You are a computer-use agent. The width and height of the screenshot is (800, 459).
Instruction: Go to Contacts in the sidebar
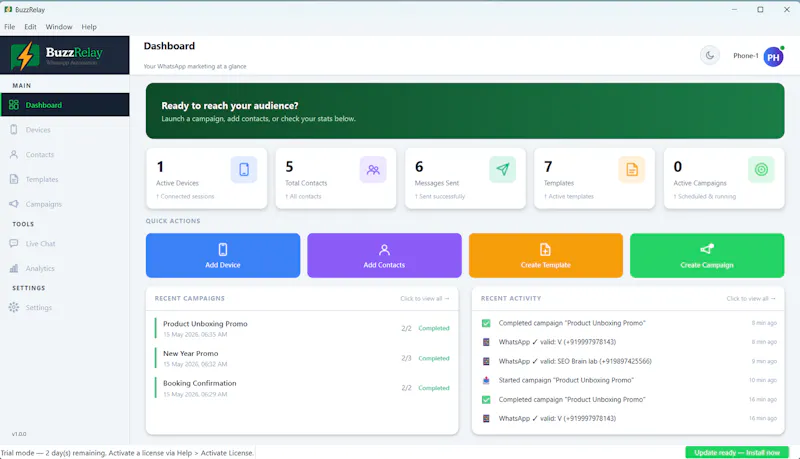pos(65,155)
